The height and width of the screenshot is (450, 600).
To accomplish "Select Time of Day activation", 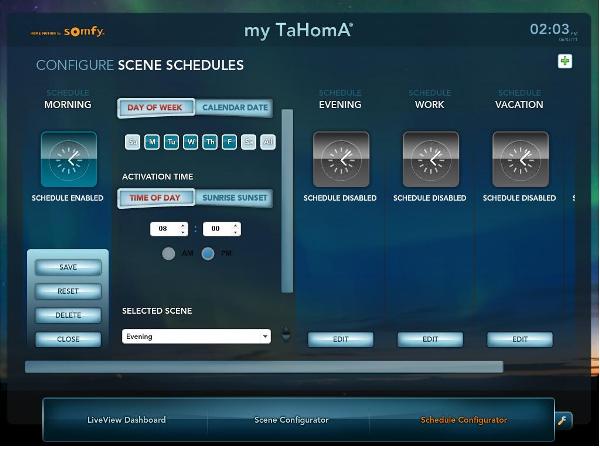I will (155, 198).
